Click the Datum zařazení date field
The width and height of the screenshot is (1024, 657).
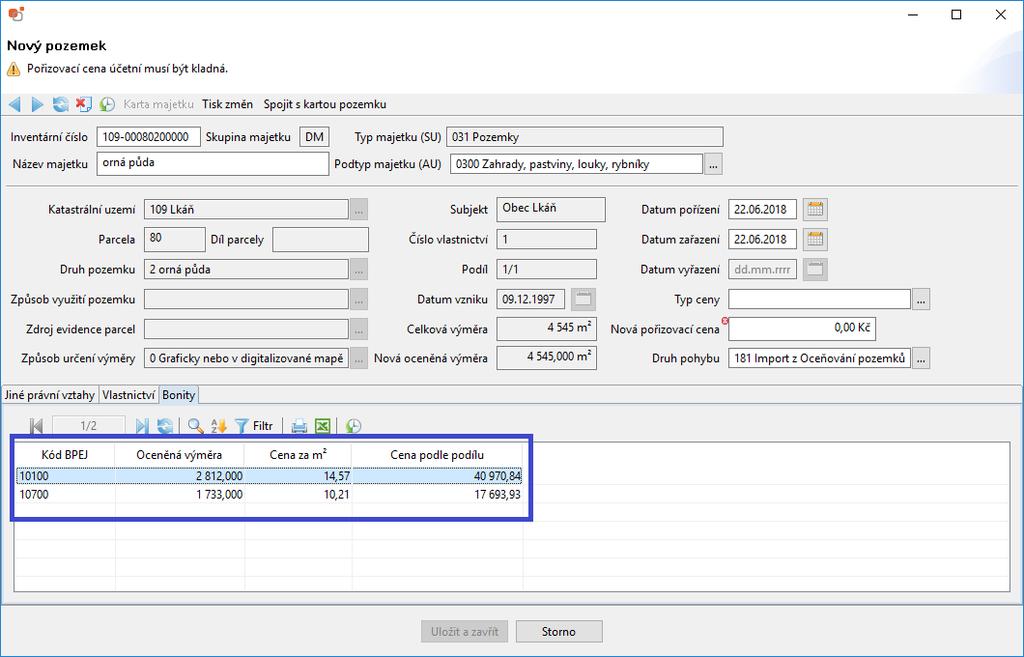[x=762, y=239]
